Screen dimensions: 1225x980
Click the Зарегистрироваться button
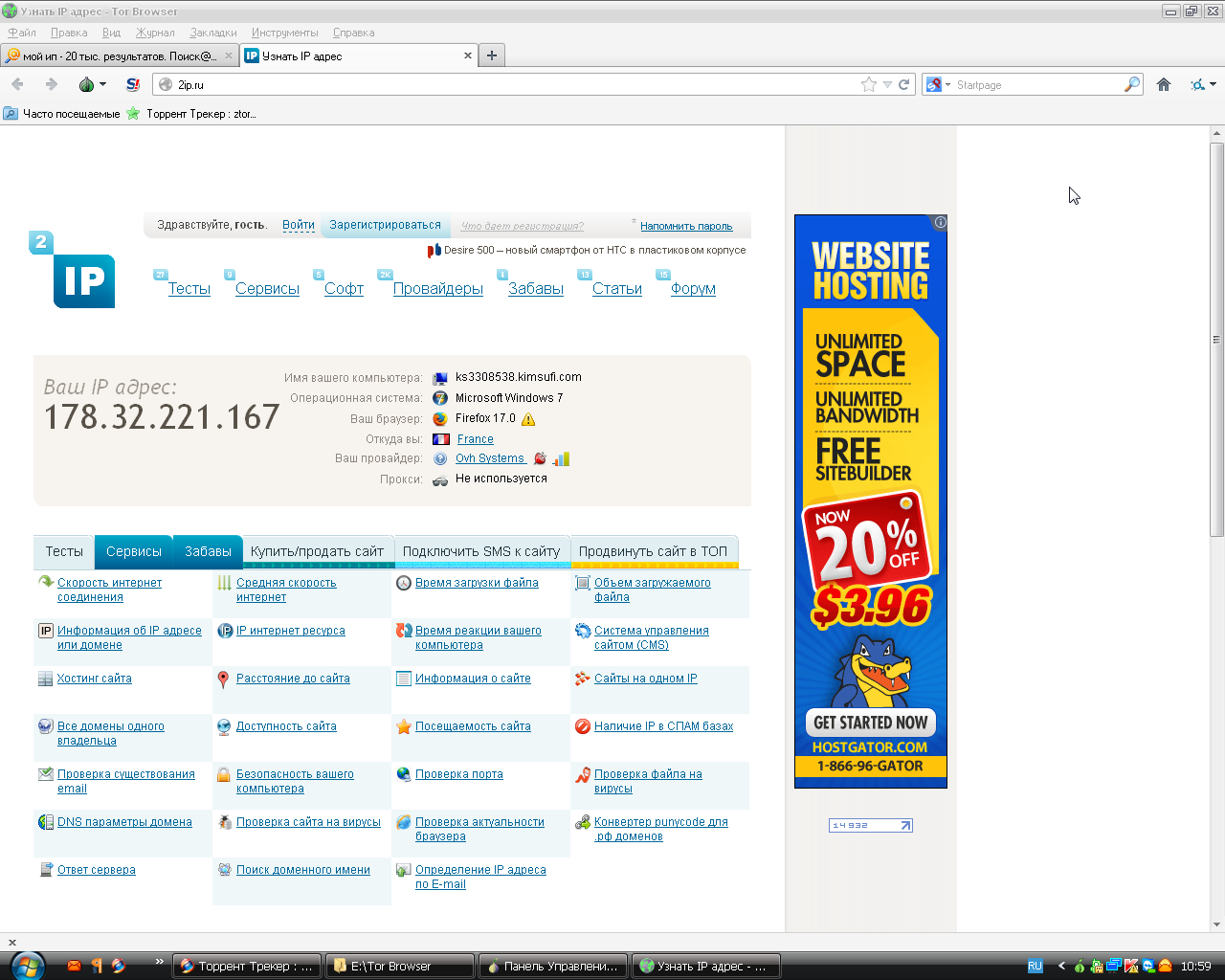point(385,225)
